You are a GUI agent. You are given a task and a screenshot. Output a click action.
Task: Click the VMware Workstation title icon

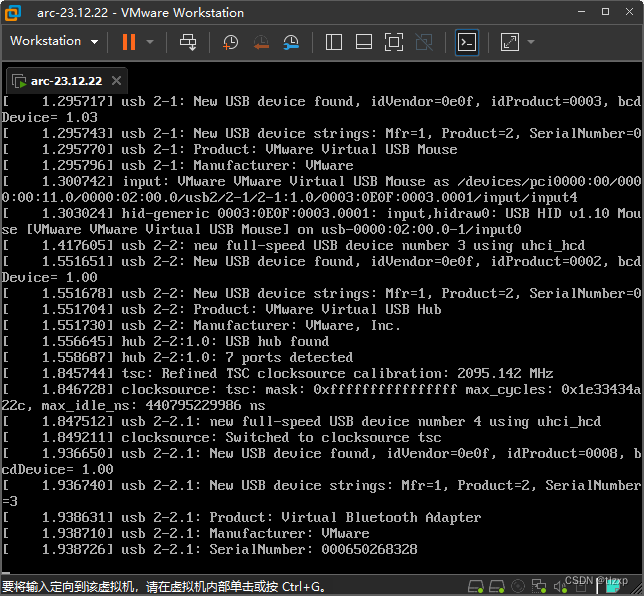(x=13, y=12)
